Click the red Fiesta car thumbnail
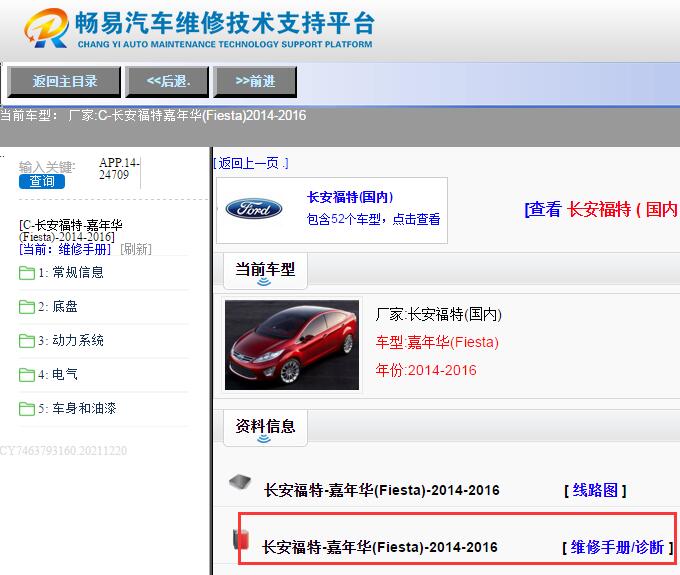The width and height of the screenshot is (680, 575). [x=292, y=345]
